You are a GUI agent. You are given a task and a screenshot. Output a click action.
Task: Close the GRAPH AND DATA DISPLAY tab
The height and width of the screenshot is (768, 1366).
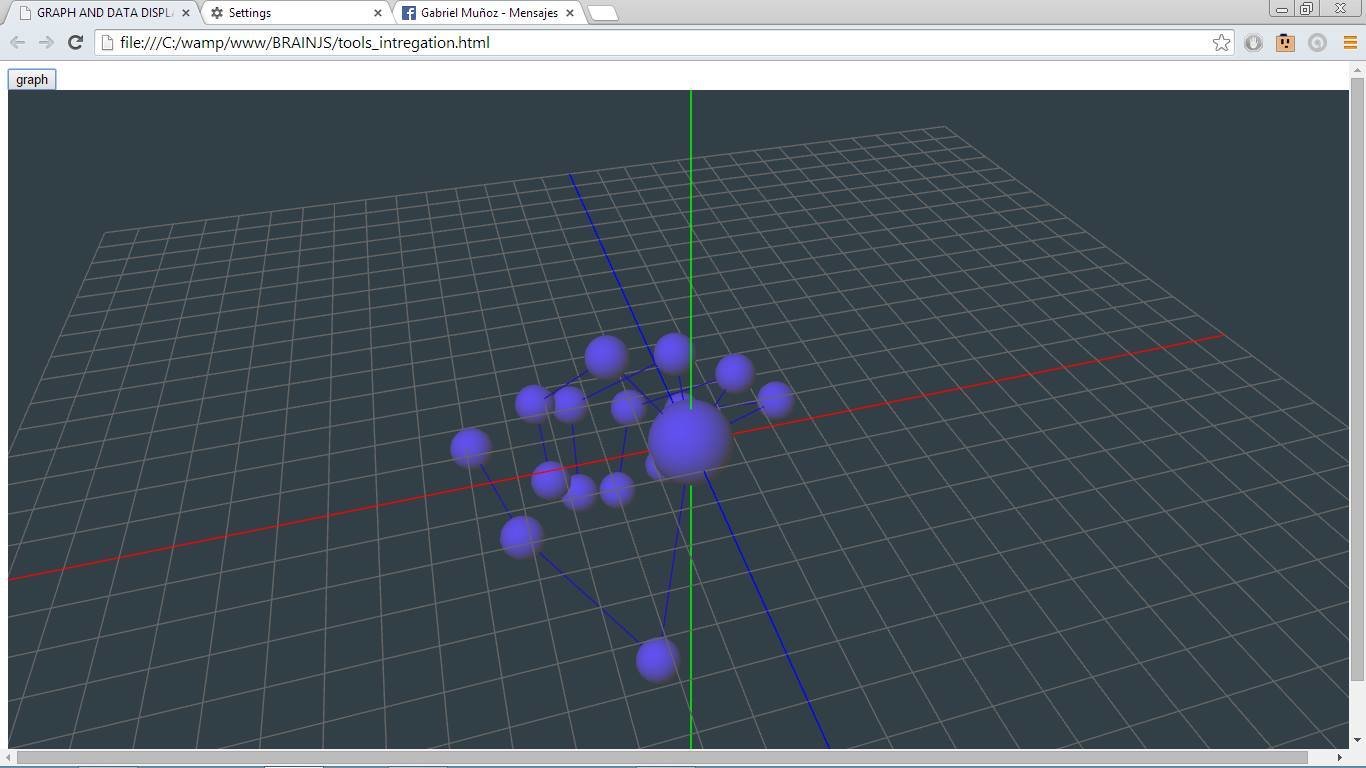[185, 13]
